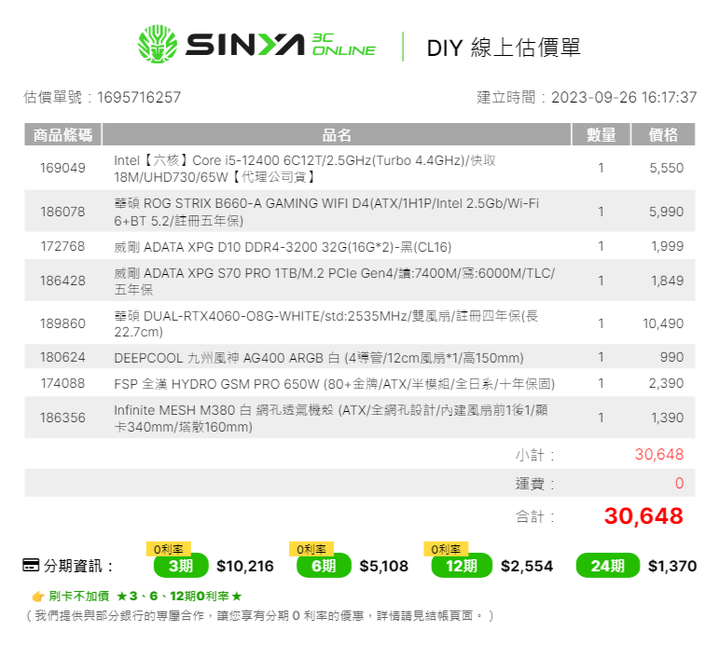
Task: Click barcode 189860
Action: point(62,324)
